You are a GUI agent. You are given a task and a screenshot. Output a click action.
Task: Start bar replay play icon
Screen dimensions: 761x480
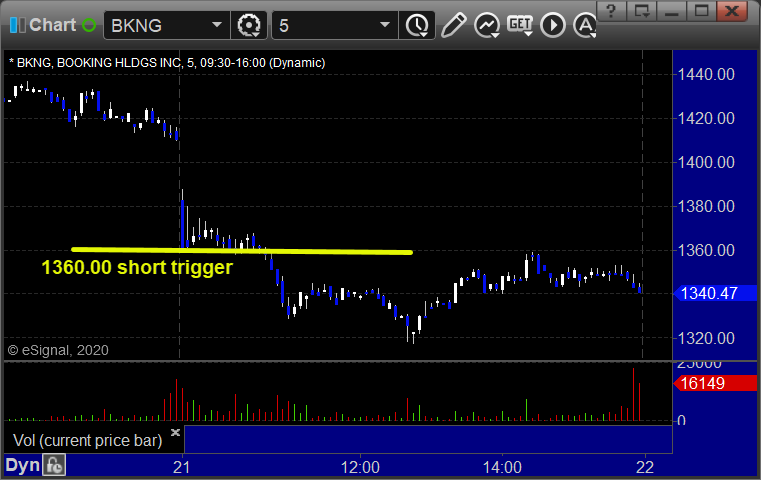553,25
